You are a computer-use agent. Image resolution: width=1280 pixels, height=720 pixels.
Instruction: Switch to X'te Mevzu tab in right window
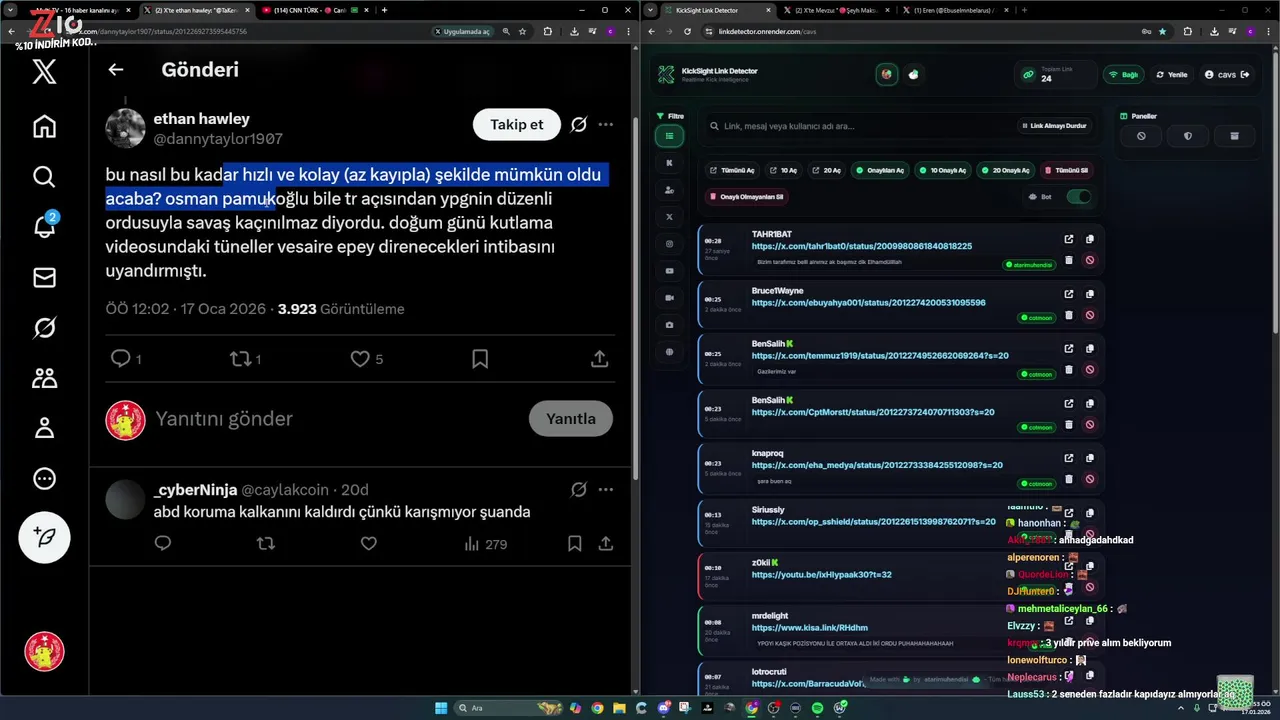pyautogui.click(x=838, y=10)
